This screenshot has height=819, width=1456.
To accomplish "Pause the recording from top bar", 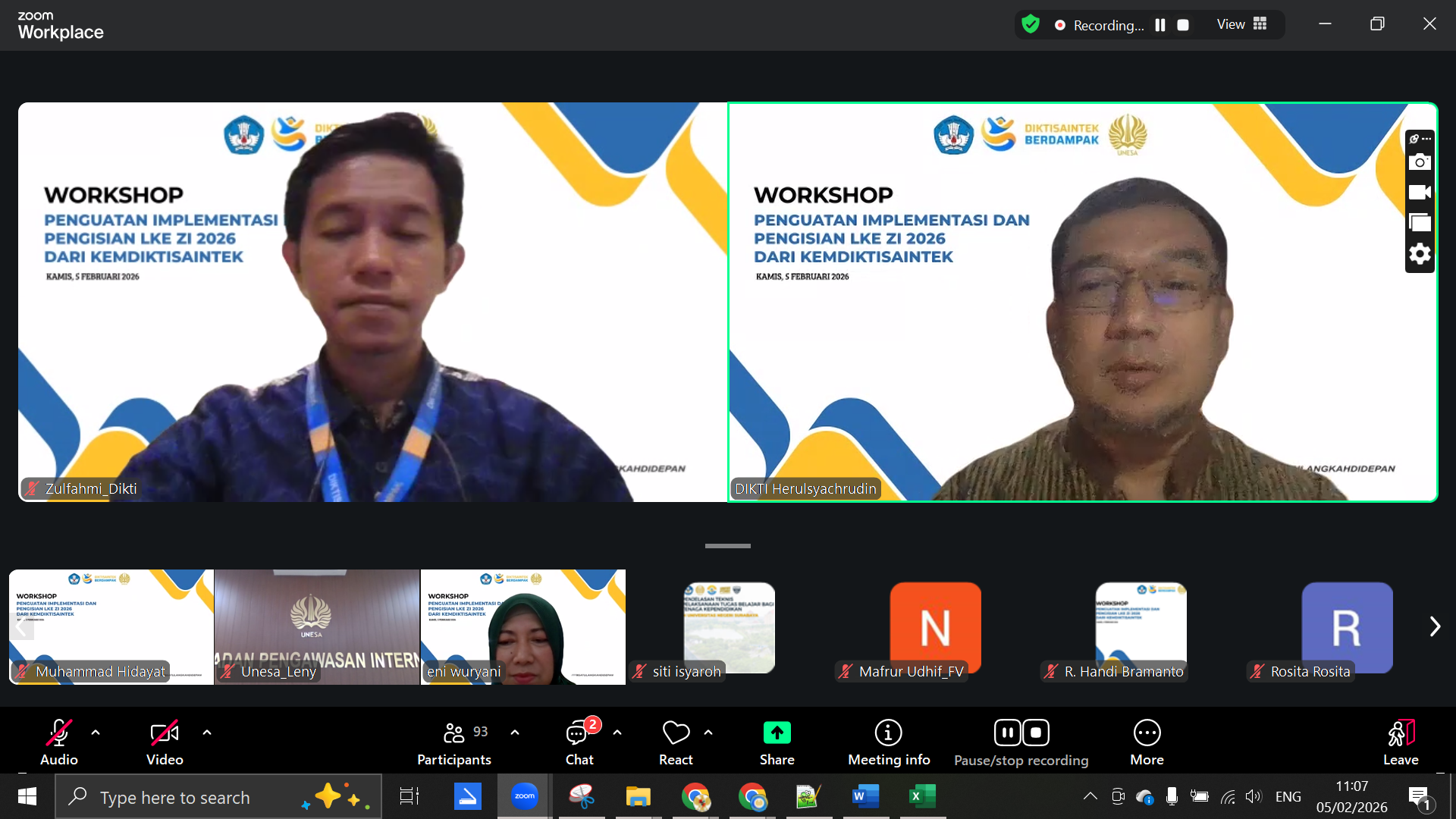I will (x=1160, y=25).
